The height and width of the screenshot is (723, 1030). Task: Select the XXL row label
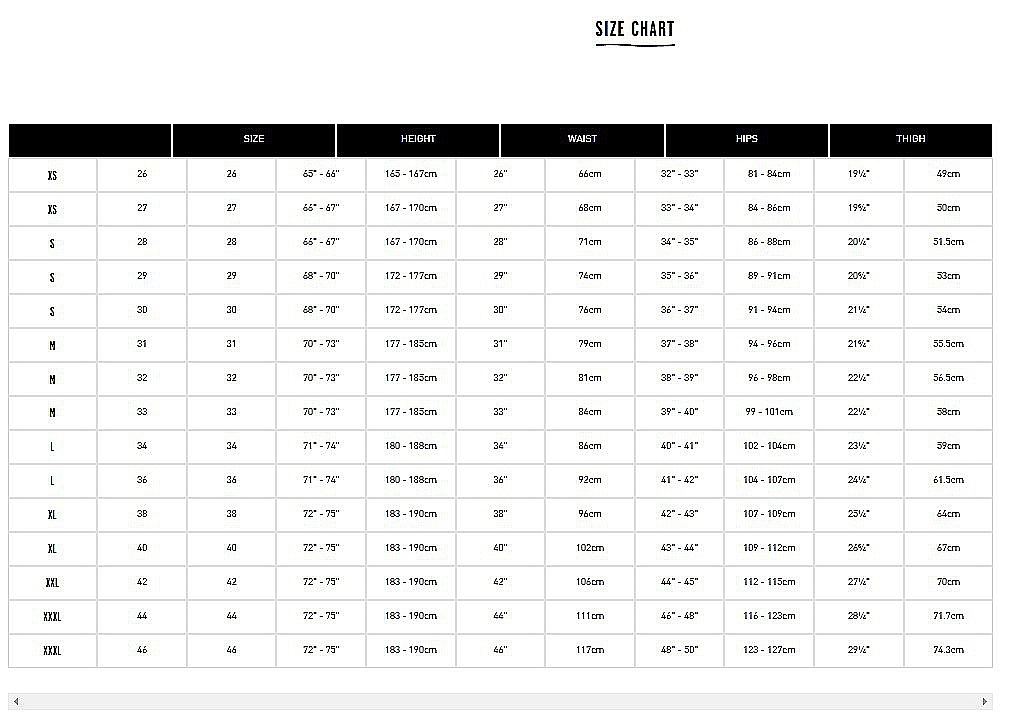tap(52, 582)
